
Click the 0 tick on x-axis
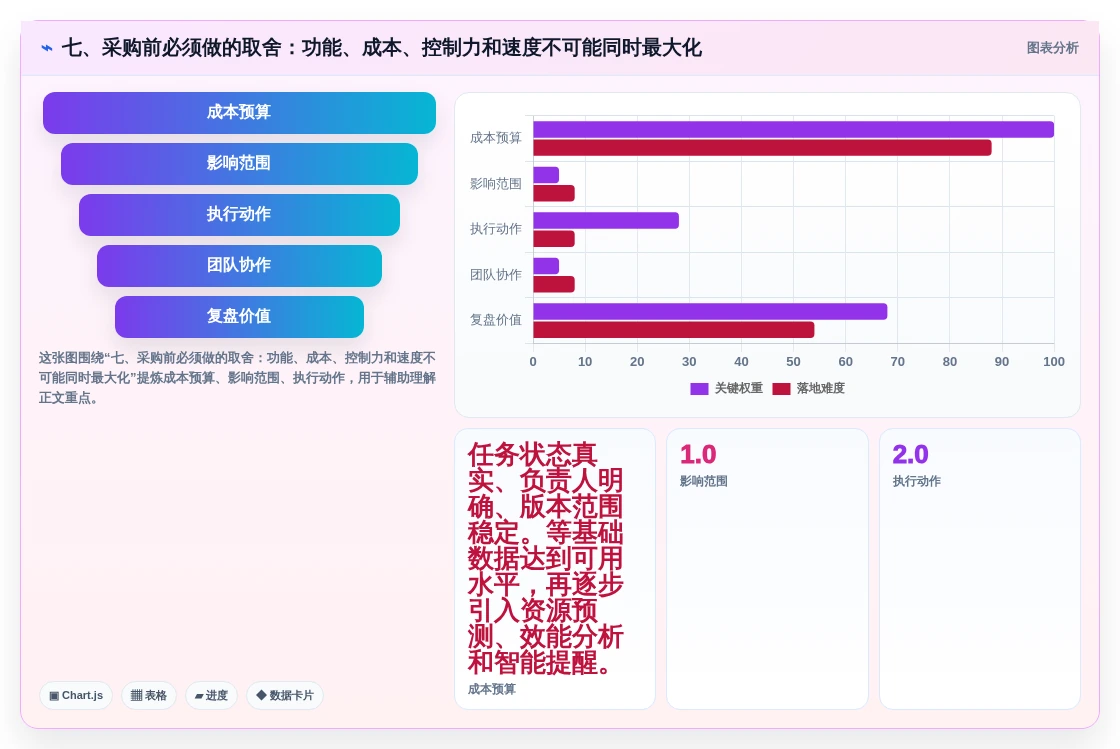(x=533, y=362)
